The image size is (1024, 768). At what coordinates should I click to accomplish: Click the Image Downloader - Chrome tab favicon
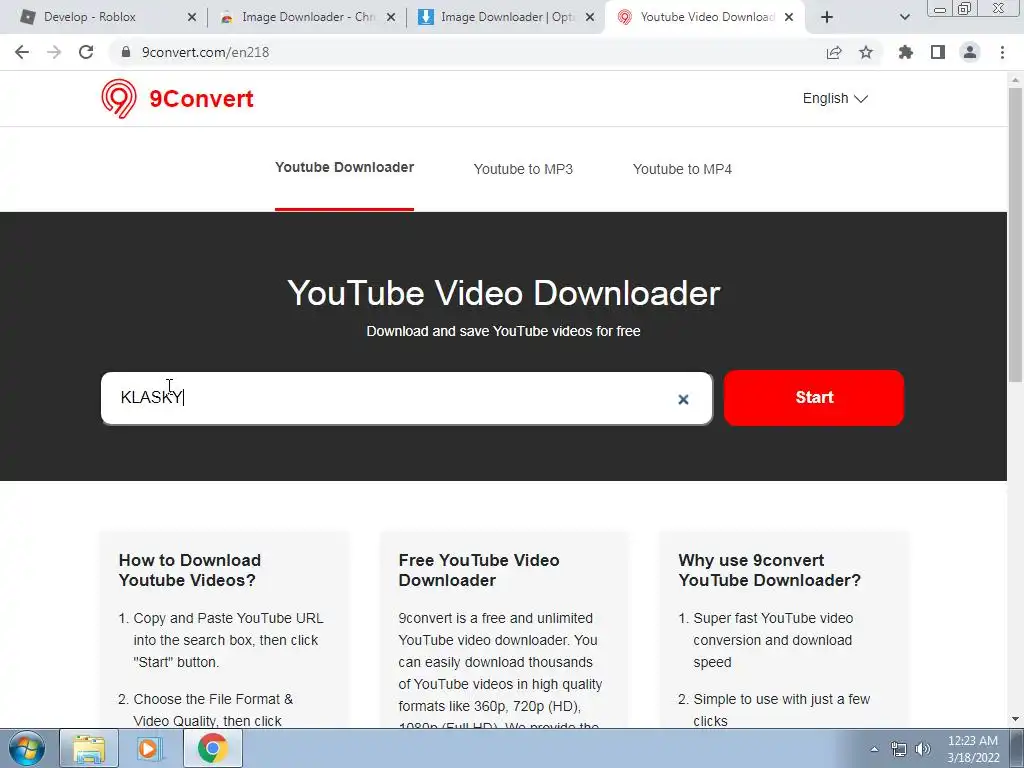point(227,17)
